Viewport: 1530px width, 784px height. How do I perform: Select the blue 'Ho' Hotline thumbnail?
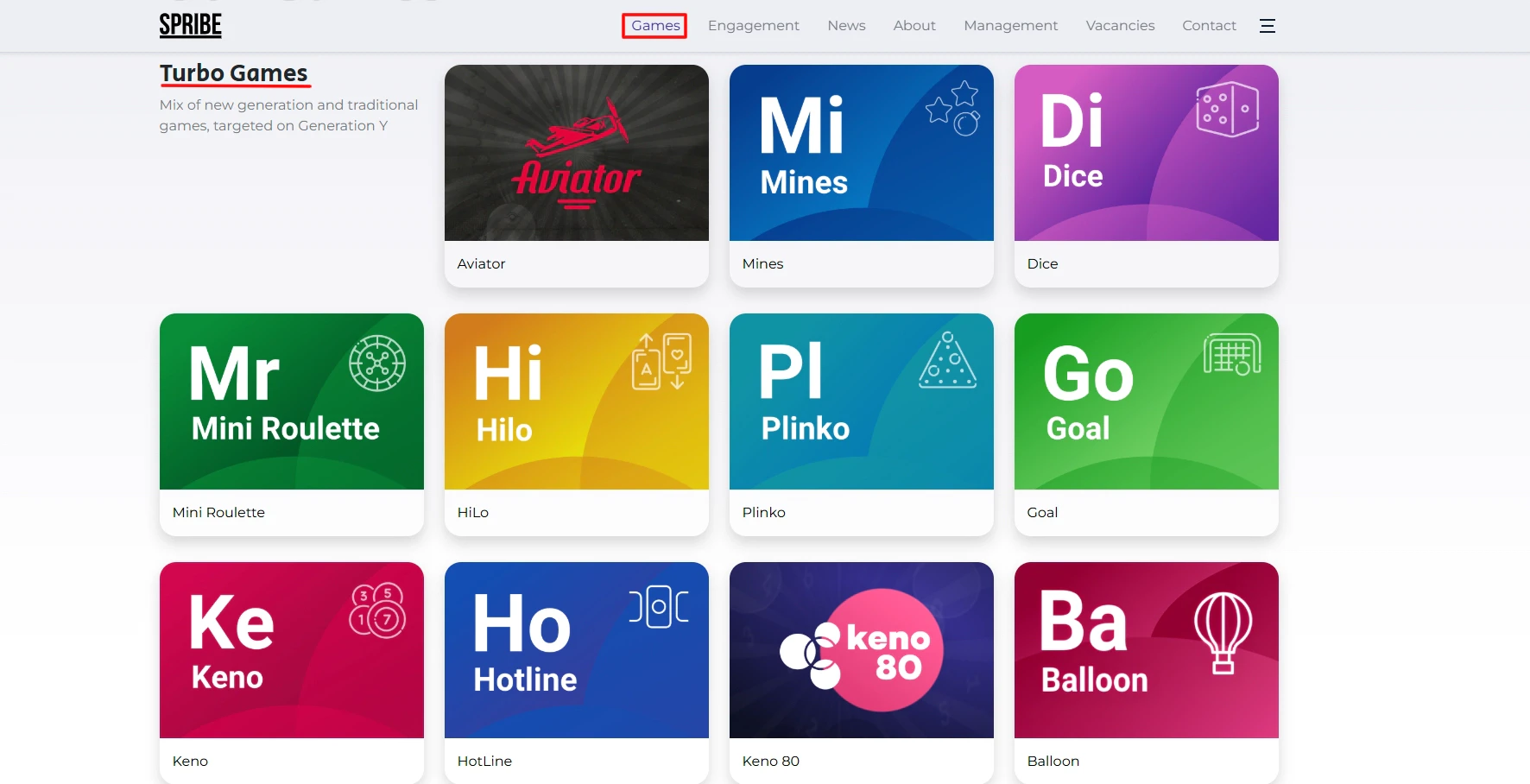coord(577,650)
